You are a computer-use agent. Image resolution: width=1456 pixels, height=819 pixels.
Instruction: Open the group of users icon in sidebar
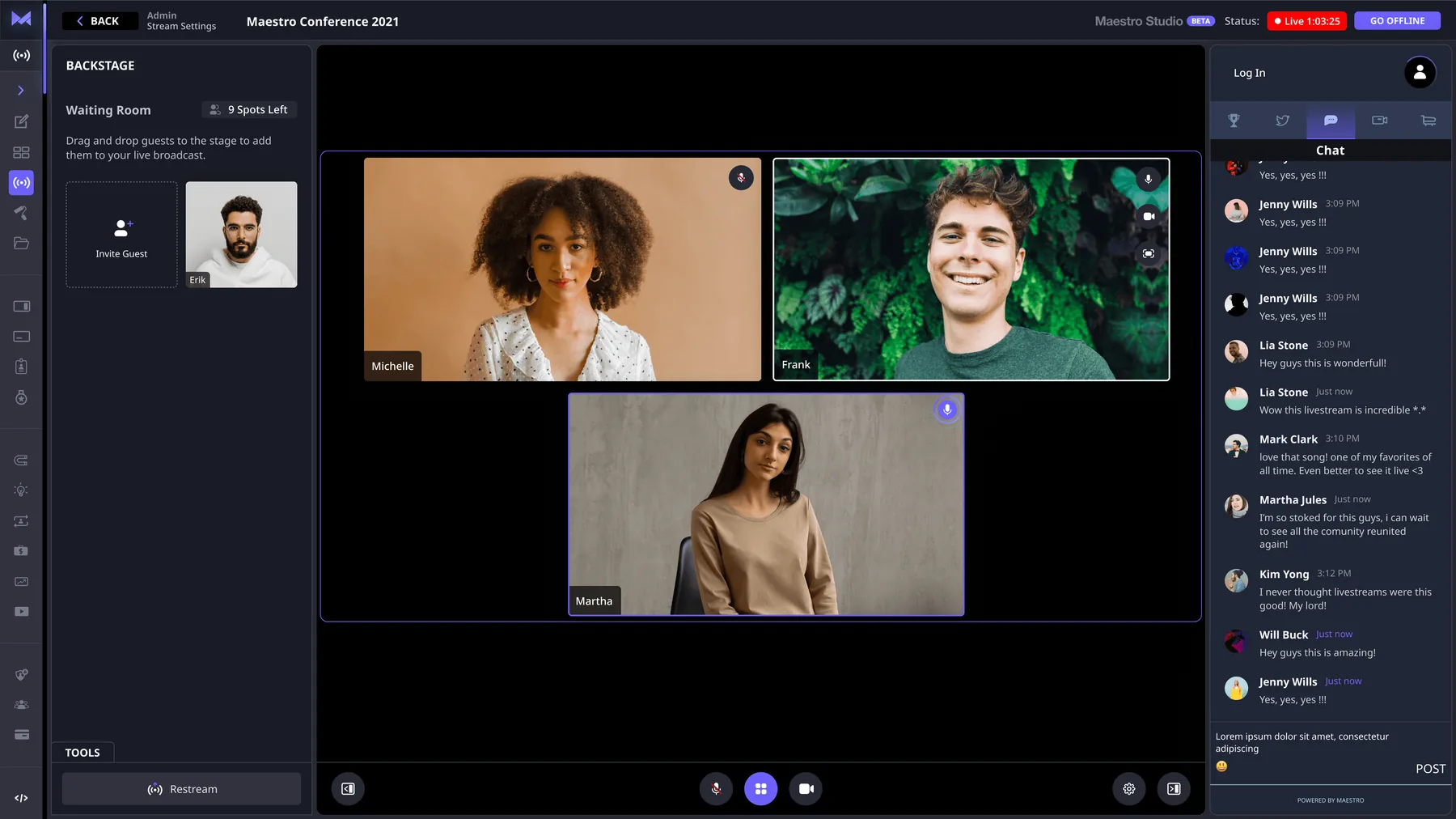21,705
